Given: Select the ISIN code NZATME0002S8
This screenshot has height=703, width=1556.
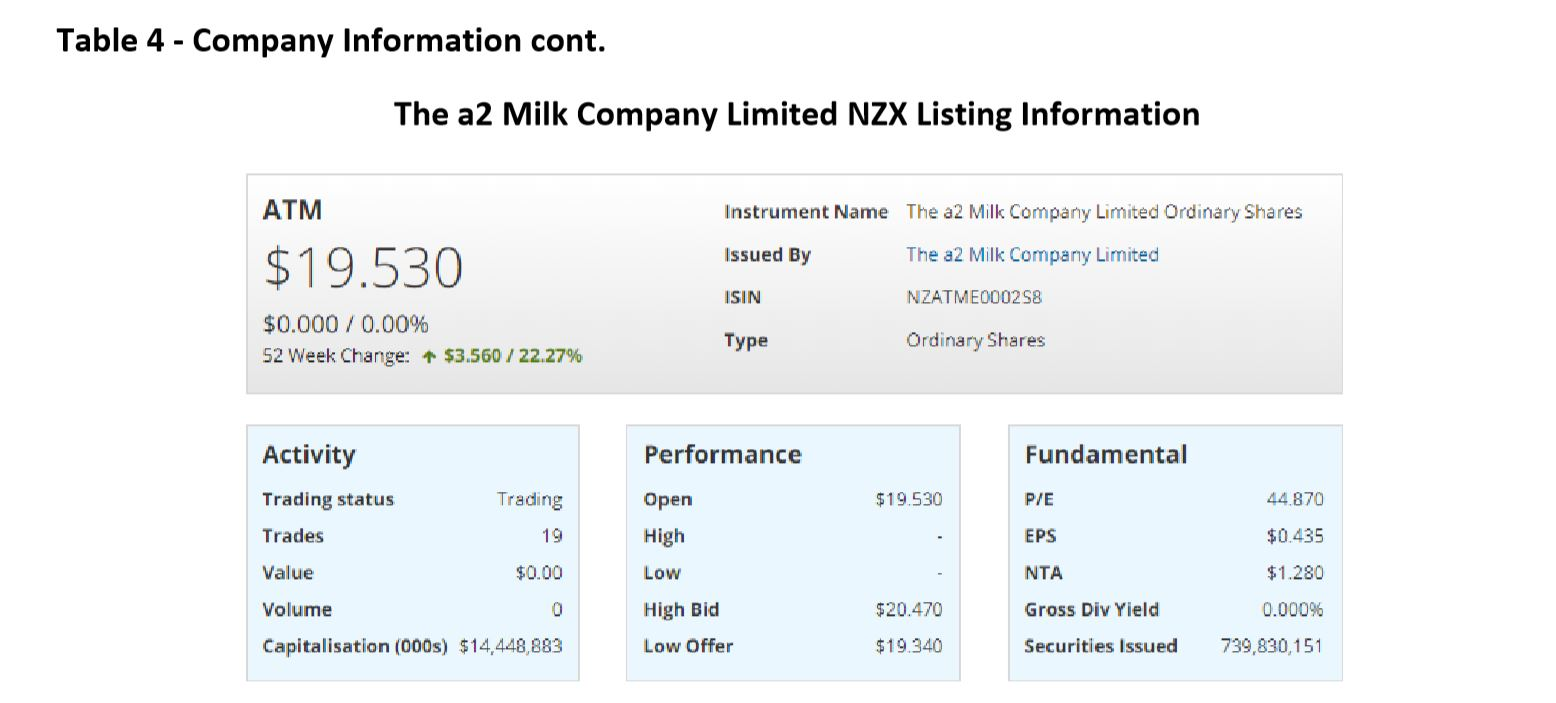Looking at the screenshot, I should [973, 297].
